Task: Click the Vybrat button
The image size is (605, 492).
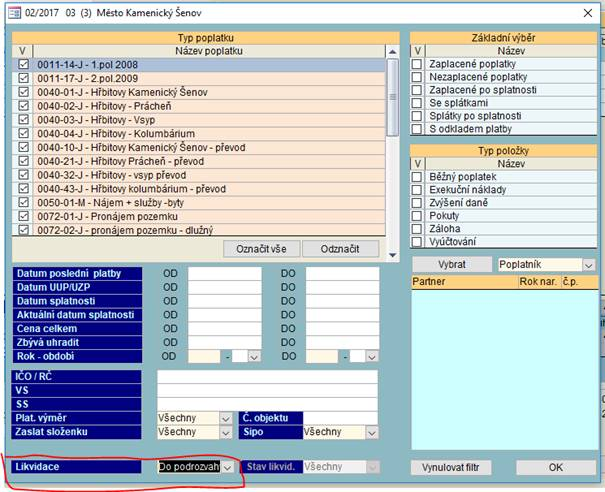Action: click(450, 265)
